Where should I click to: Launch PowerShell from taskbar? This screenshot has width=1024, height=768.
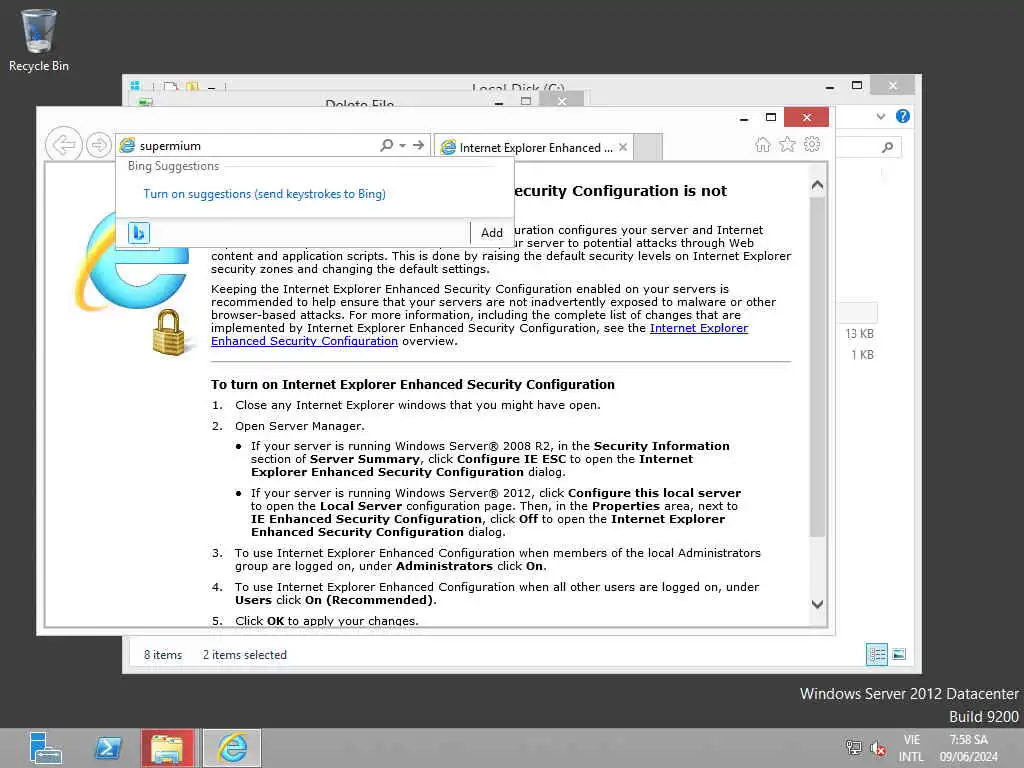(x=108, y=748)
